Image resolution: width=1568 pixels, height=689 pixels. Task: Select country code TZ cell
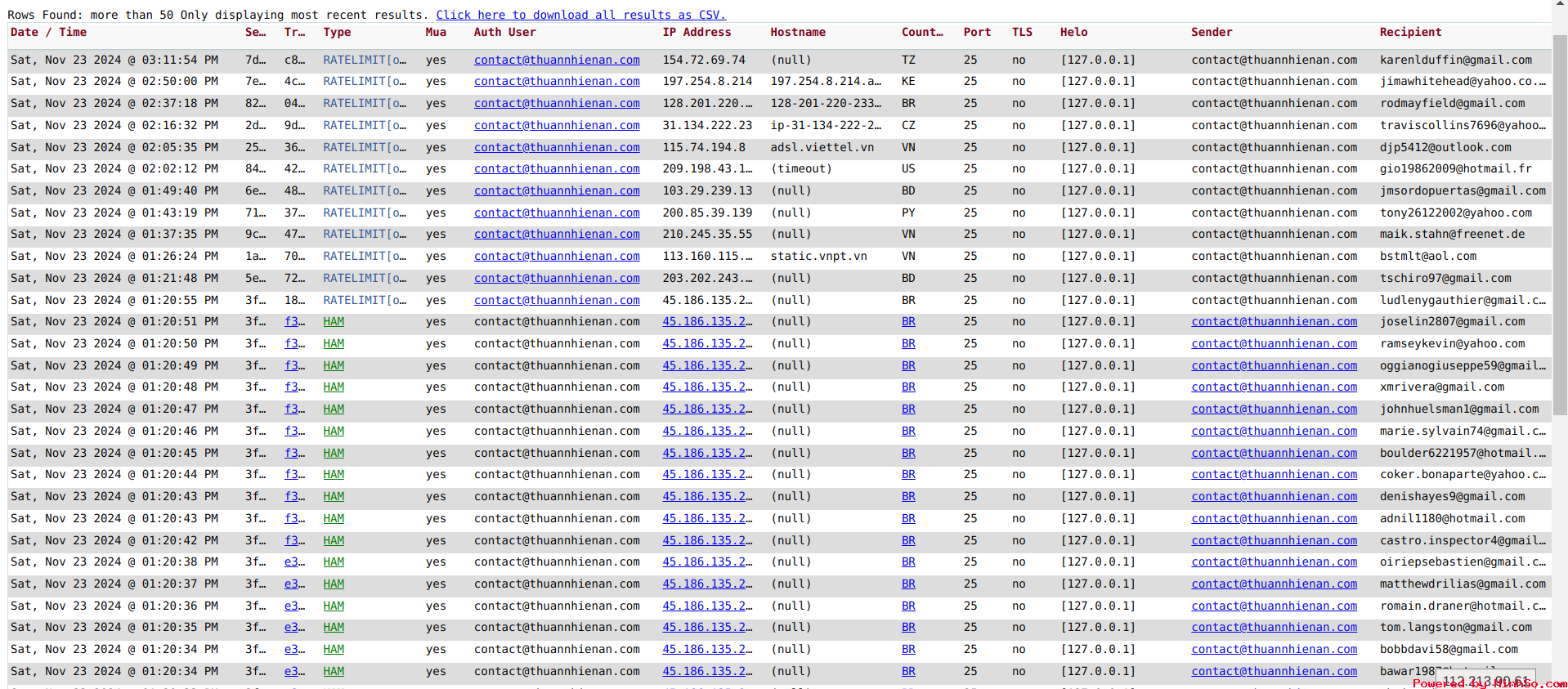908,60
